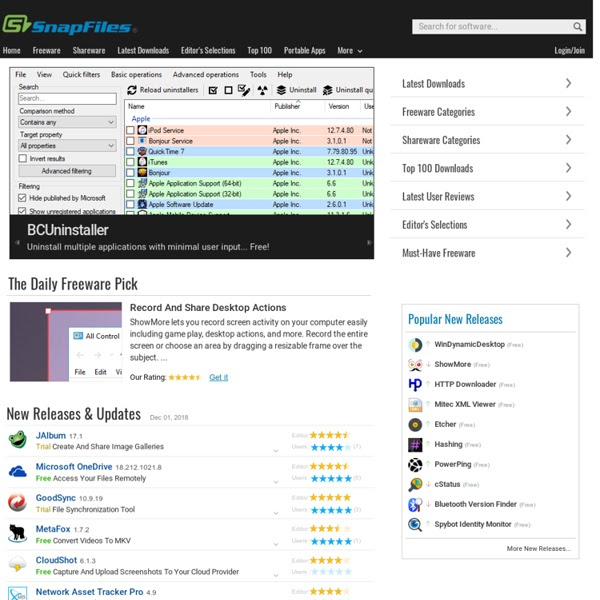This screenshot has width=600, height=600.
Task: Click the BCUninstaller banner screenshot
Action: tap(192, 141)
